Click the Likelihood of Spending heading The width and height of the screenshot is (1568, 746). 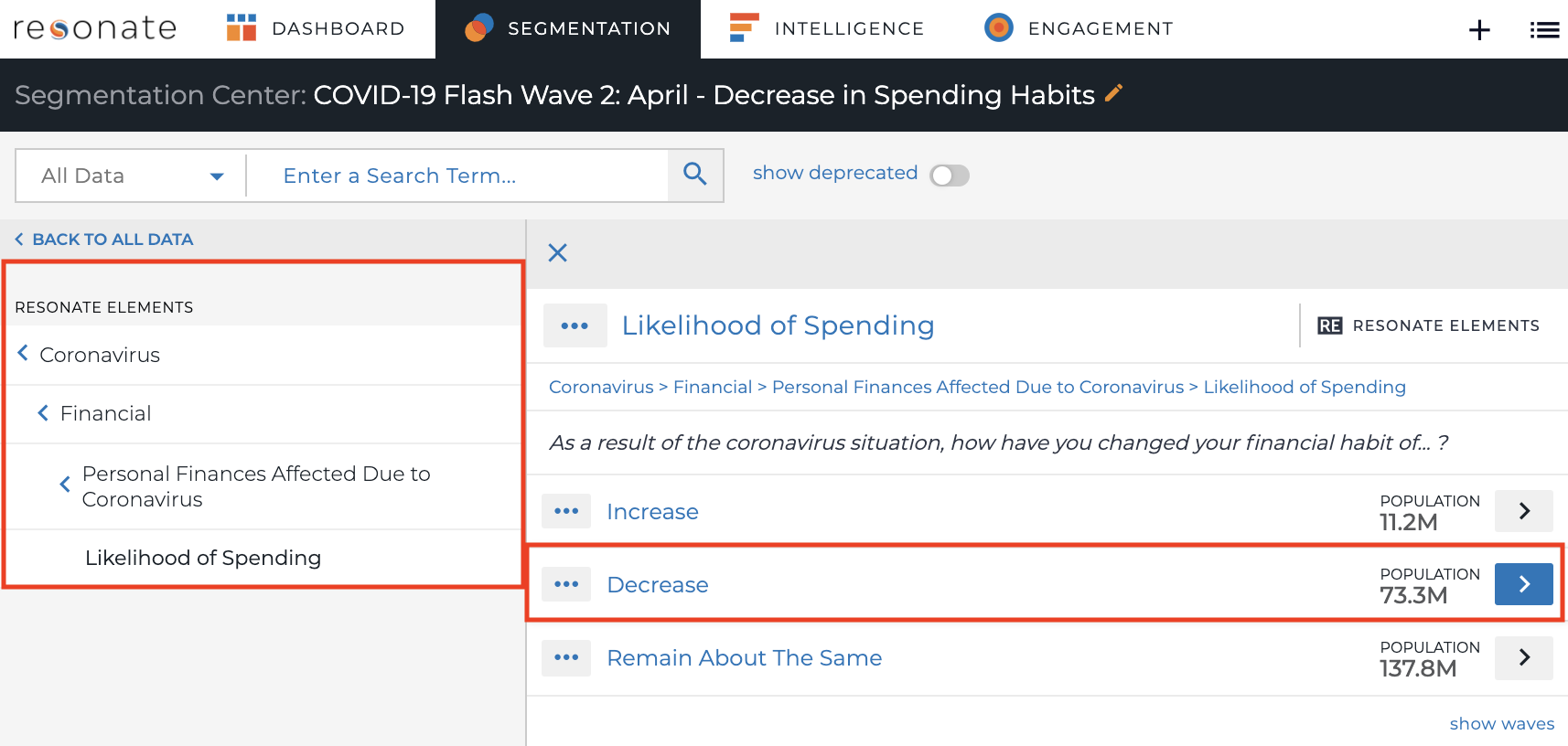(779, 325)
